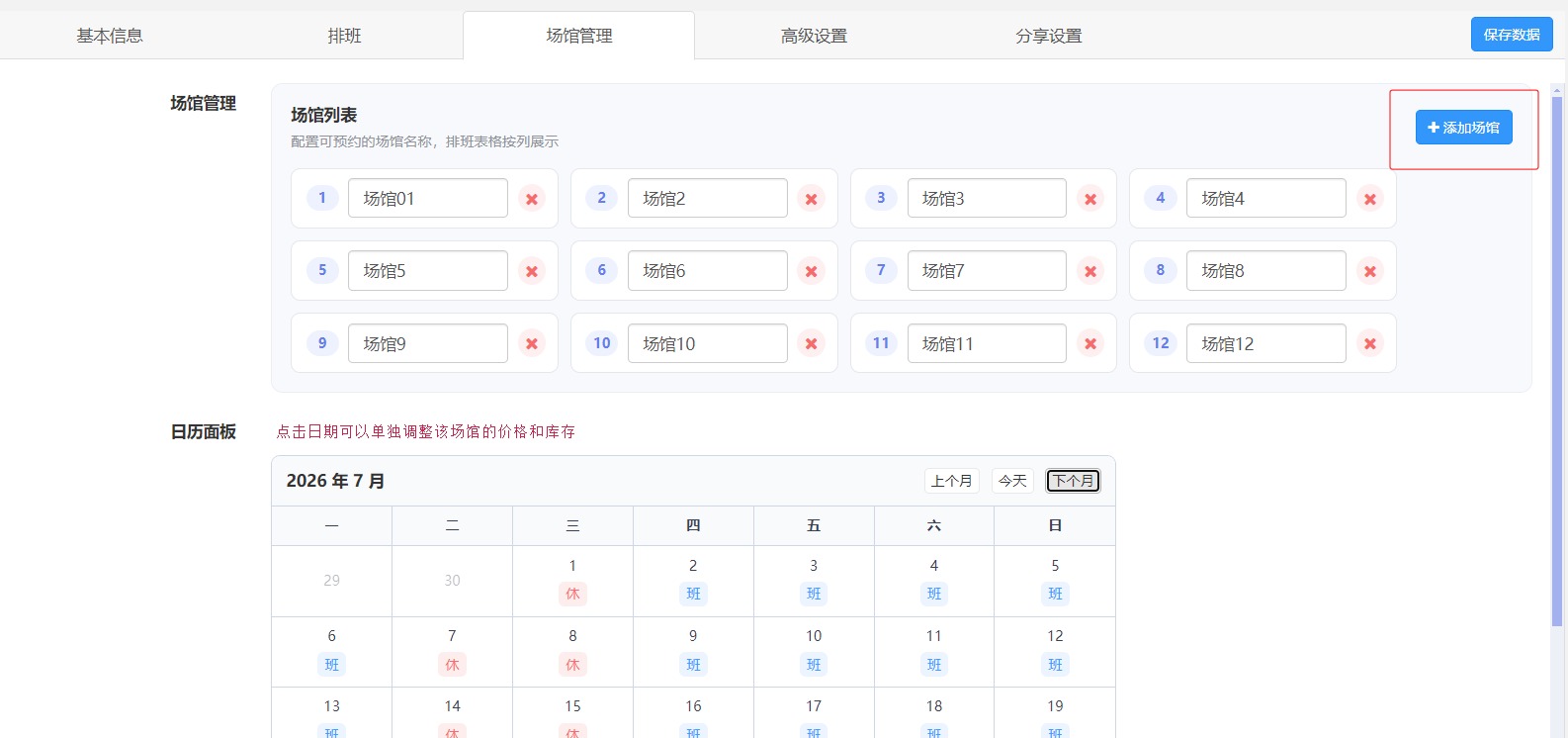Remove 场馆2 using the red X icon

(x=811, y=199)
